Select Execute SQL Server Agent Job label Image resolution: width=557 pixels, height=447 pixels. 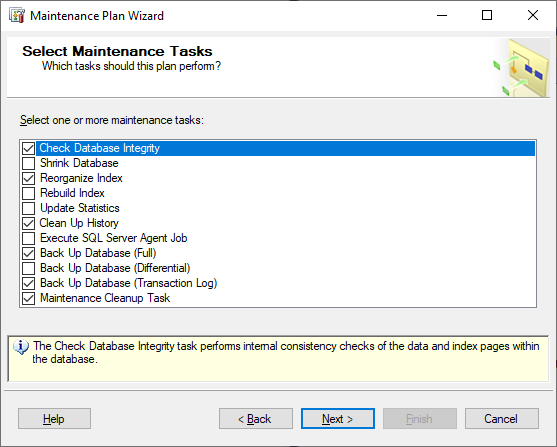(114, 238)
